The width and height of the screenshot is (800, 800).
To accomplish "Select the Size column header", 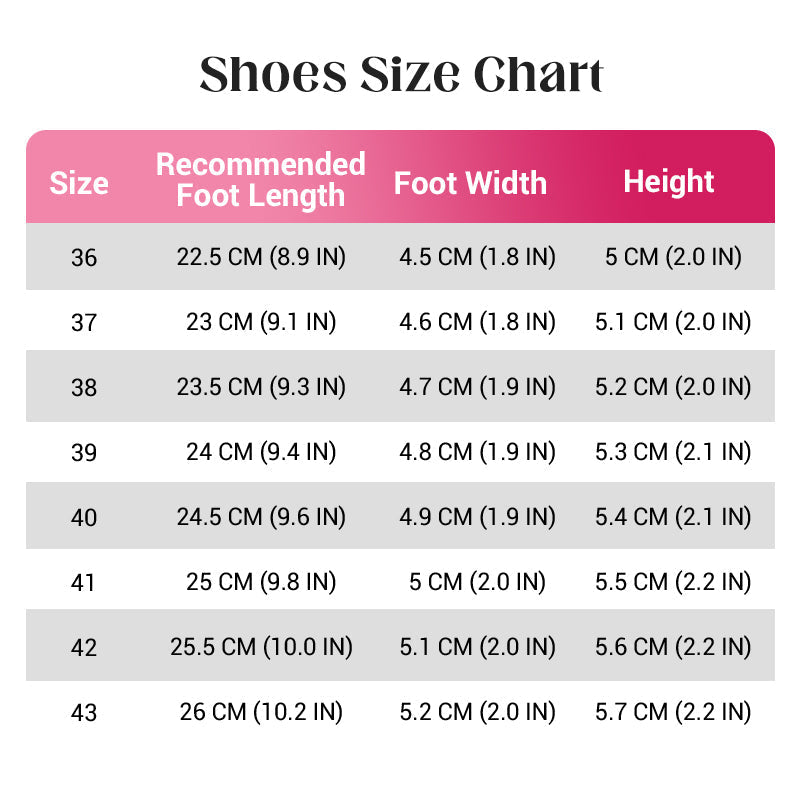I will click(79, 183).
